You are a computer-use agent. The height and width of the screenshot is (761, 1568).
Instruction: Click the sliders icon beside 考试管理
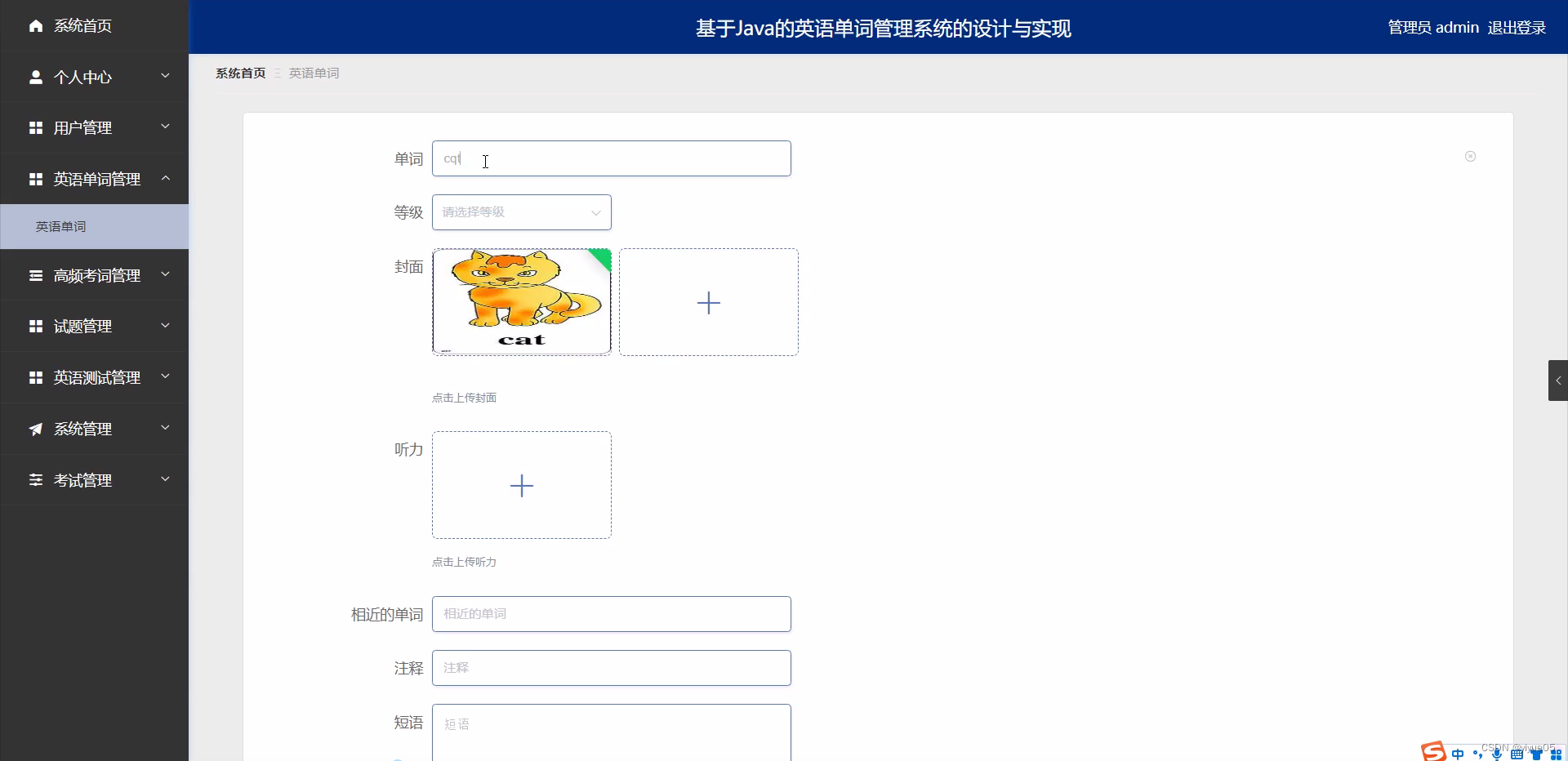(x=35, y=479)
